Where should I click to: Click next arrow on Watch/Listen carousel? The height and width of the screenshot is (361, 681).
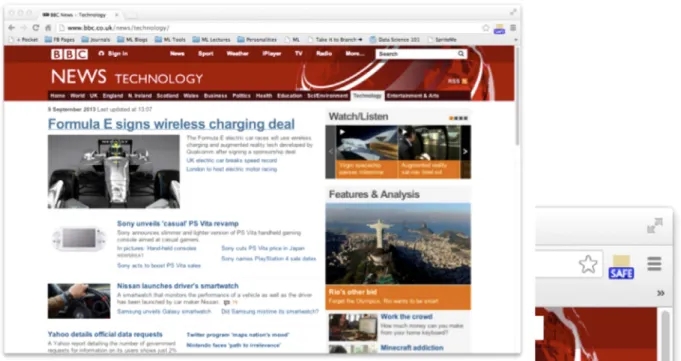pyautogui.click(x=465, y=152)
